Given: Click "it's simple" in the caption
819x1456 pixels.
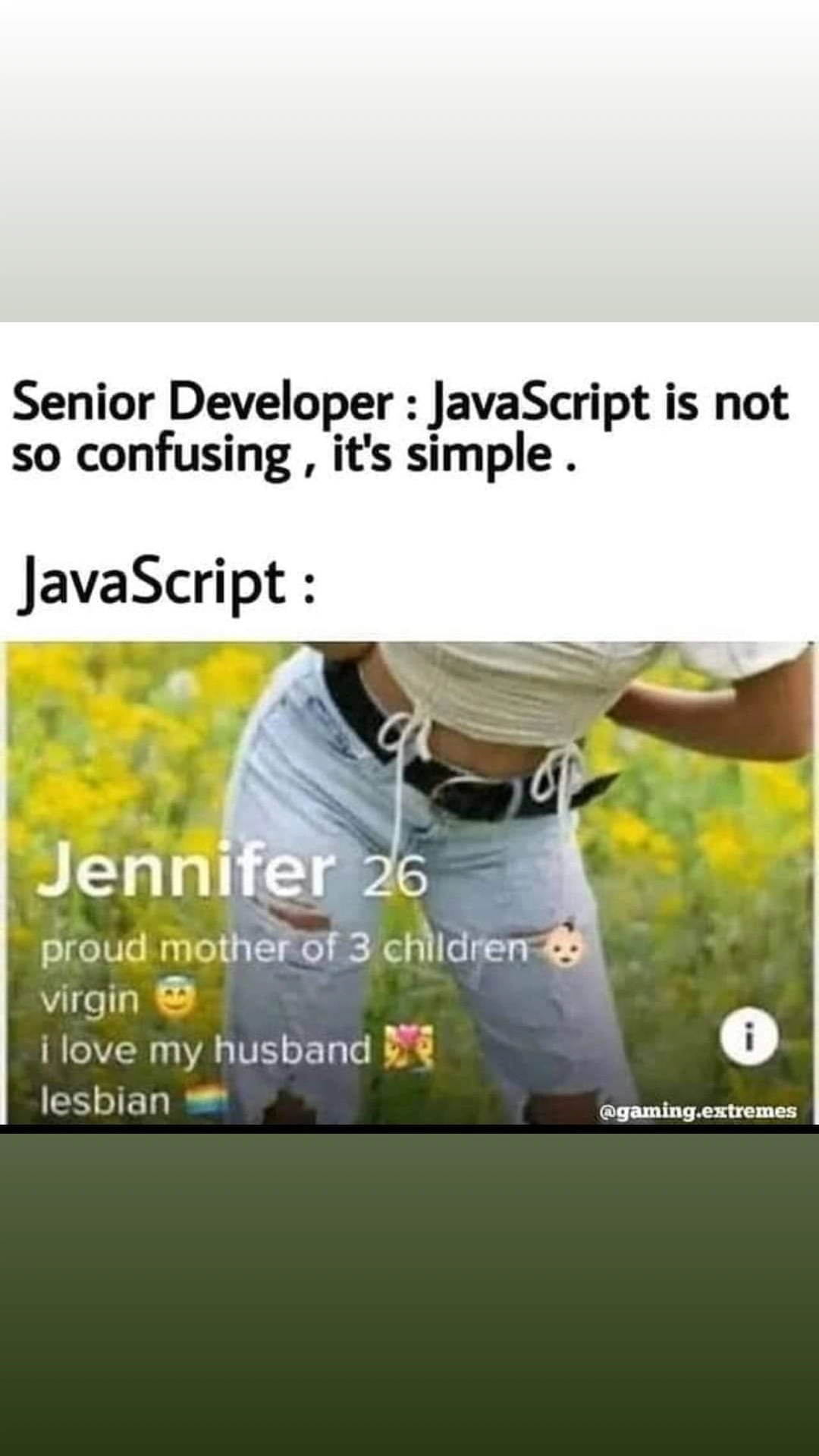Looking at the screenshot, I should point(441,455).
